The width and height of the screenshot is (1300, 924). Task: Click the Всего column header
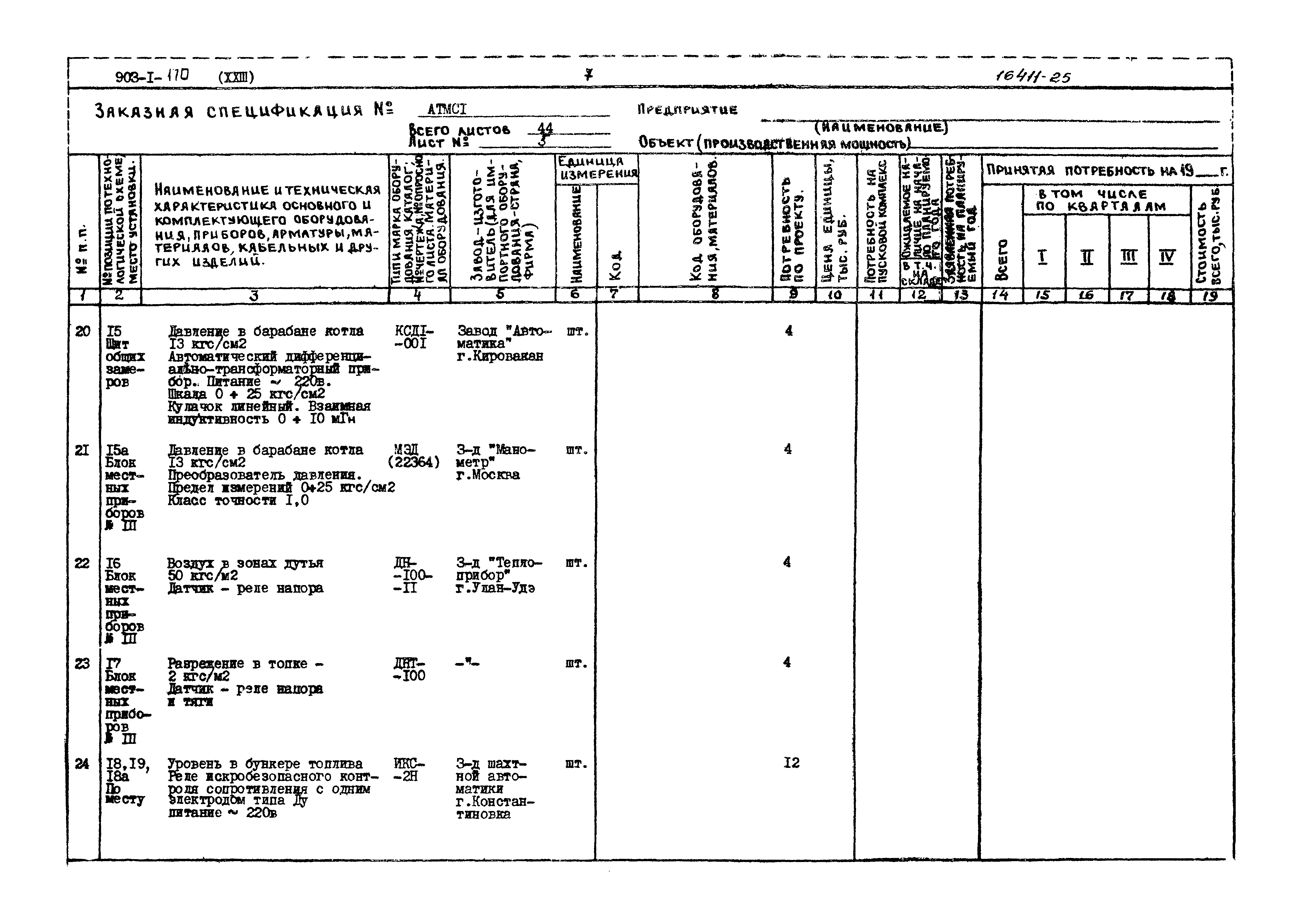(x=1002, y=260)
